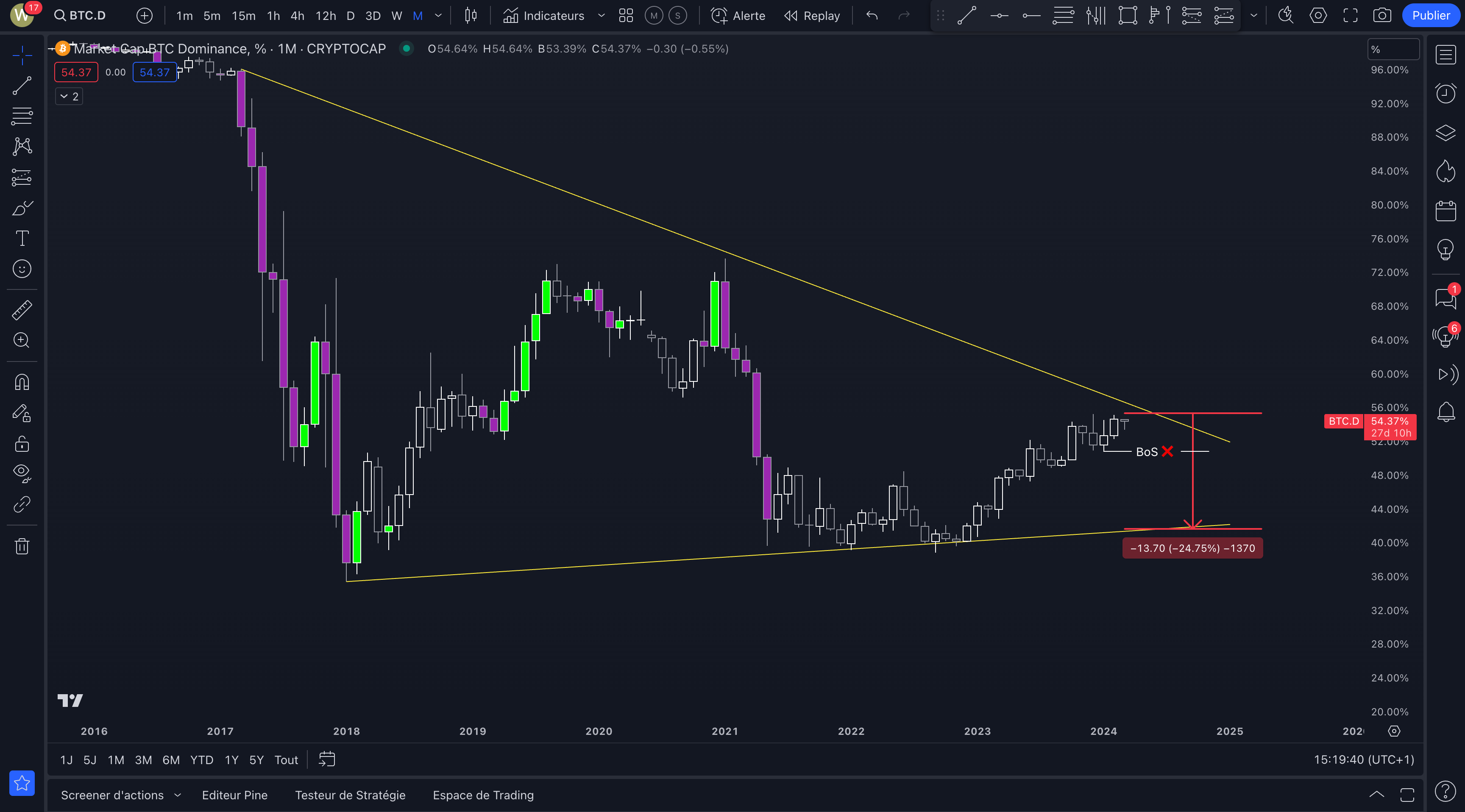Select the horizontal line favorite tool
Image resolution: width=1465 pixels, height=812 pixels.
tap(999, 15)
